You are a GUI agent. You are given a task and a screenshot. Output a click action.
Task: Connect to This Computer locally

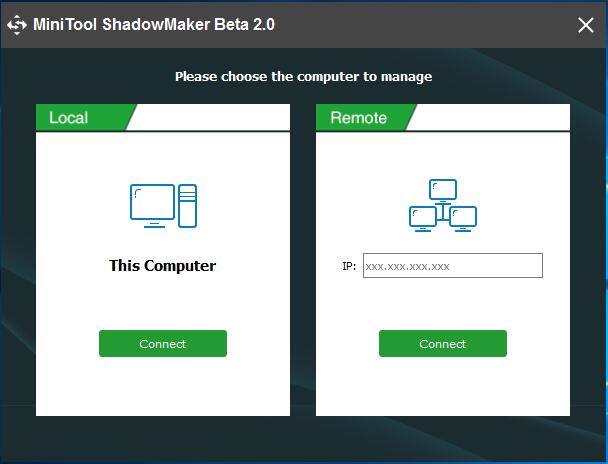[163, 343]
